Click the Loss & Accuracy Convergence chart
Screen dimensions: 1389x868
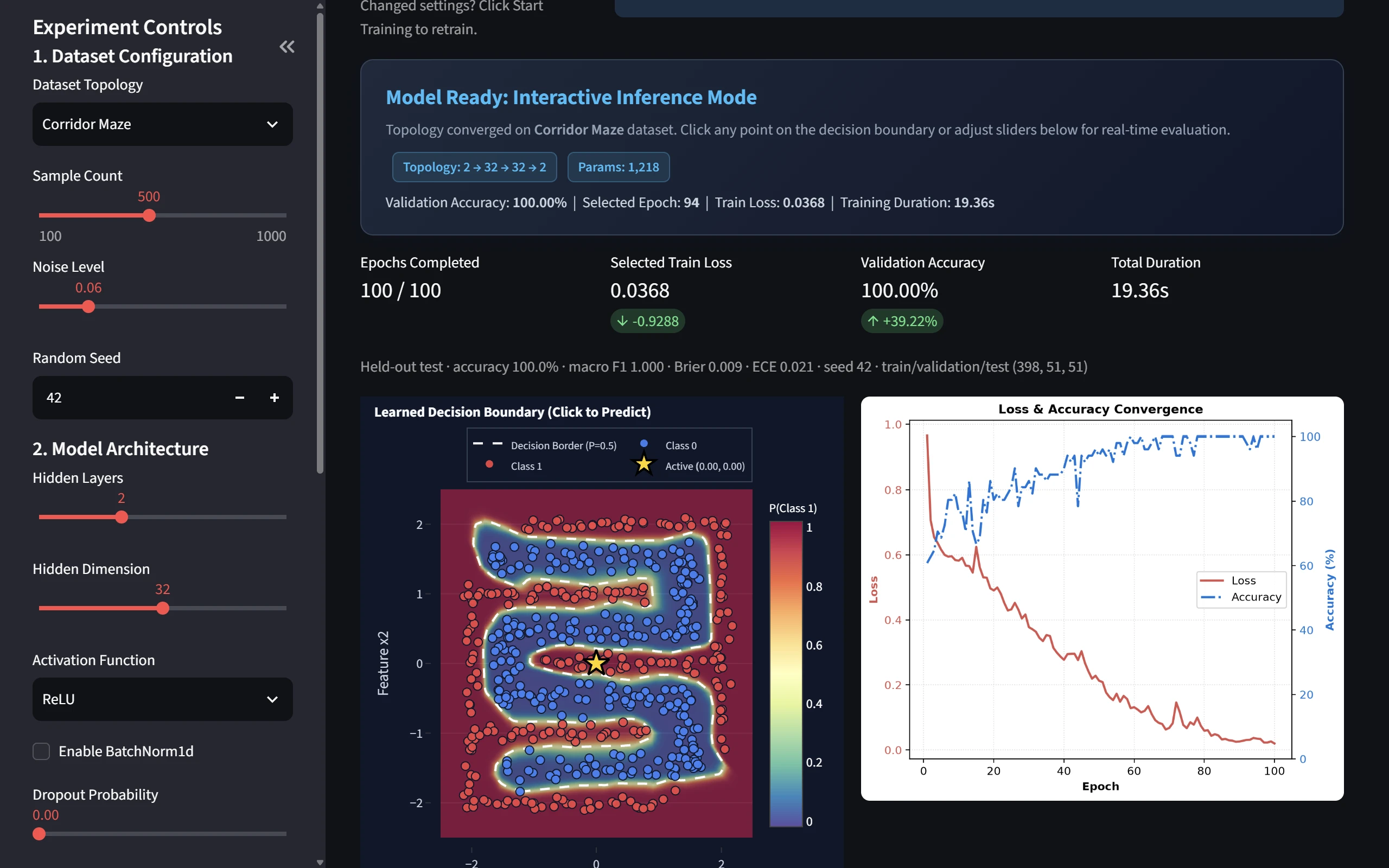[1102, 598]
